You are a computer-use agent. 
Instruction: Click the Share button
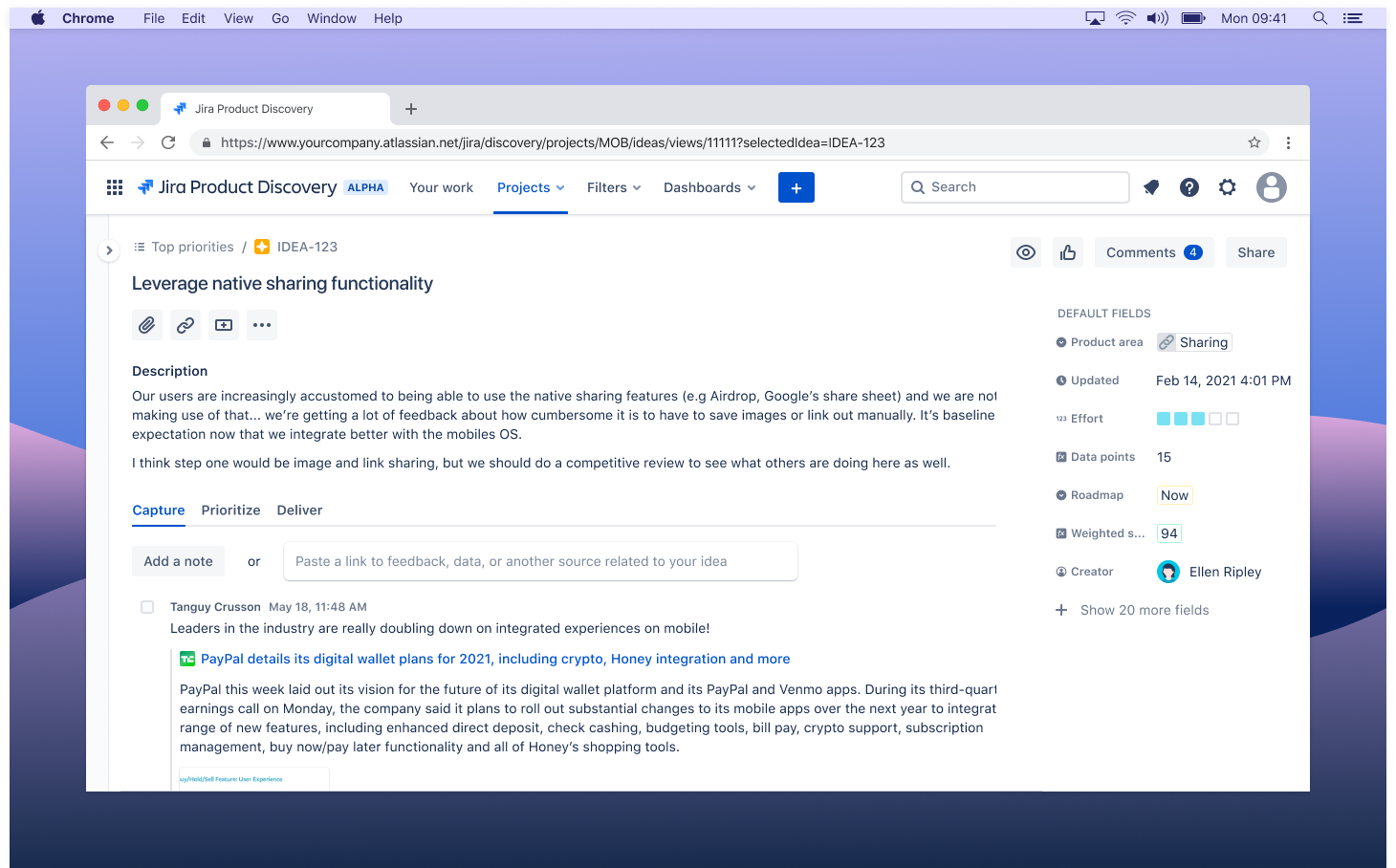coord(1256,252)
